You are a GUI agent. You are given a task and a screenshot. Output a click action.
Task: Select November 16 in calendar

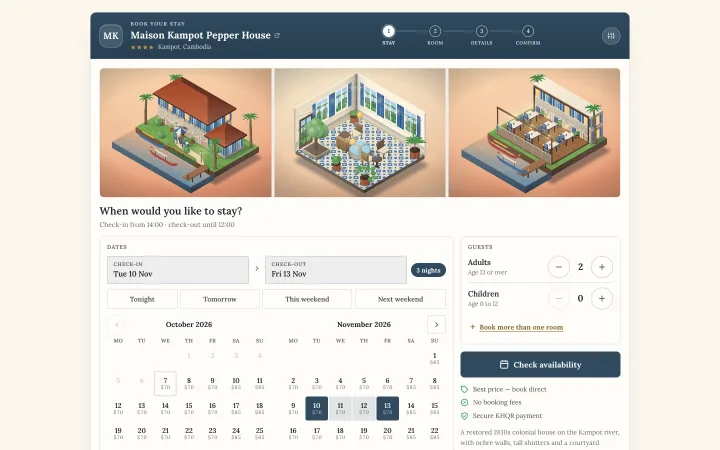293,433
